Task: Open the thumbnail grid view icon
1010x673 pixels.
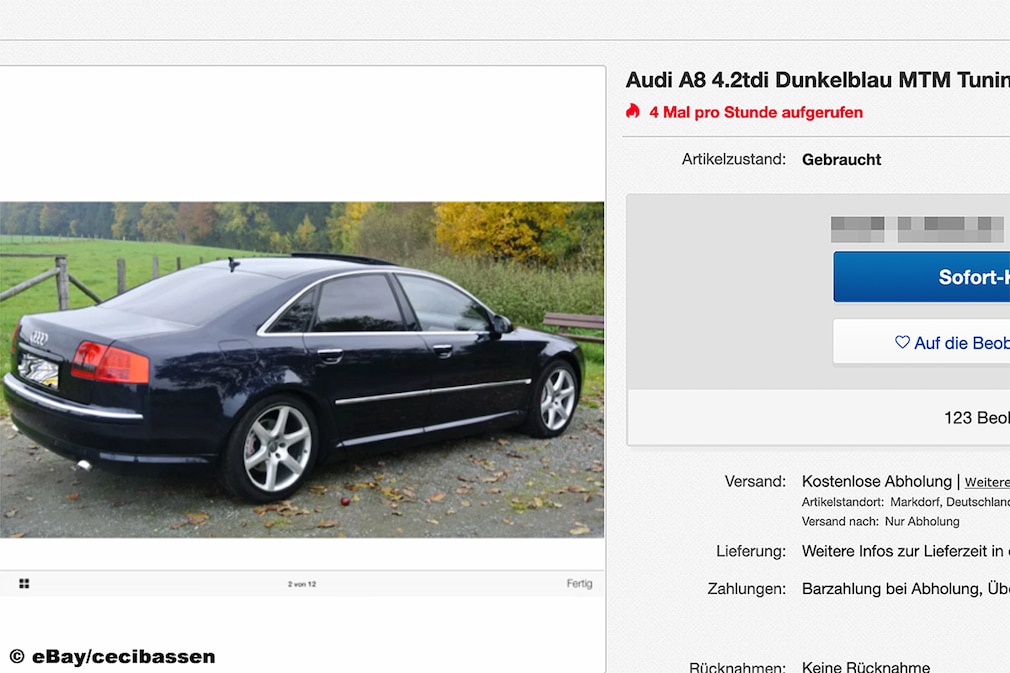Action: point(24,583)
